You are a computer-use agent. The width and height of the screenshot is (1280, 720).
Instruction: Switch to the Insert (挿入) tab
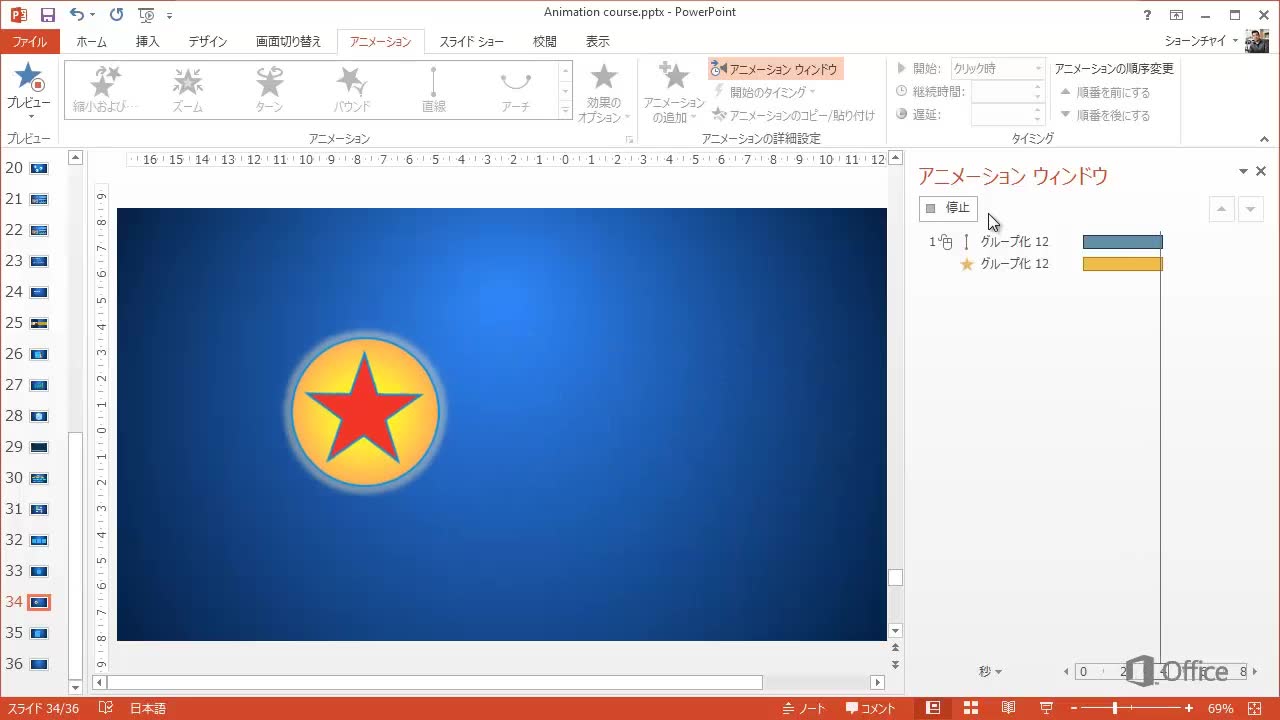tap(148, 42)
